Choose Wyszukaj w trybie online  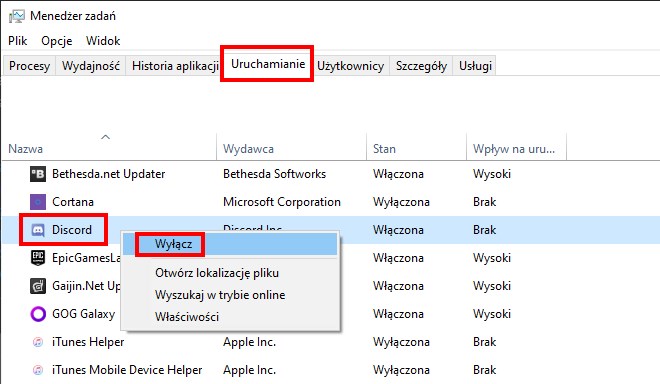[230, 295]
